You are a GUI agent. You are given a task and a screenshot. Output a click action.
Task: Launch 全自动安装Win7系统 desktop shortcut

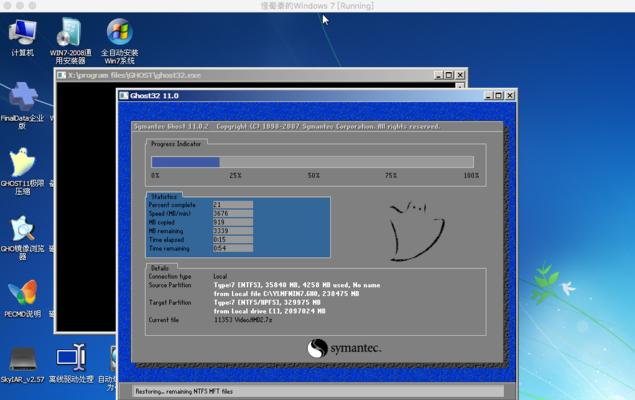pyautogui.click(x=119, y=40)
